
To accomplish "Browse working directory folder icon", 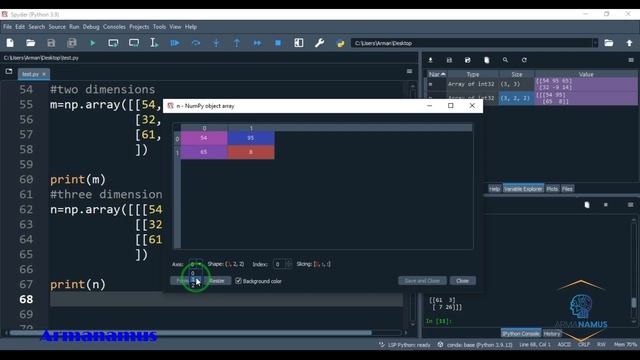I will (x=609, y=43).
